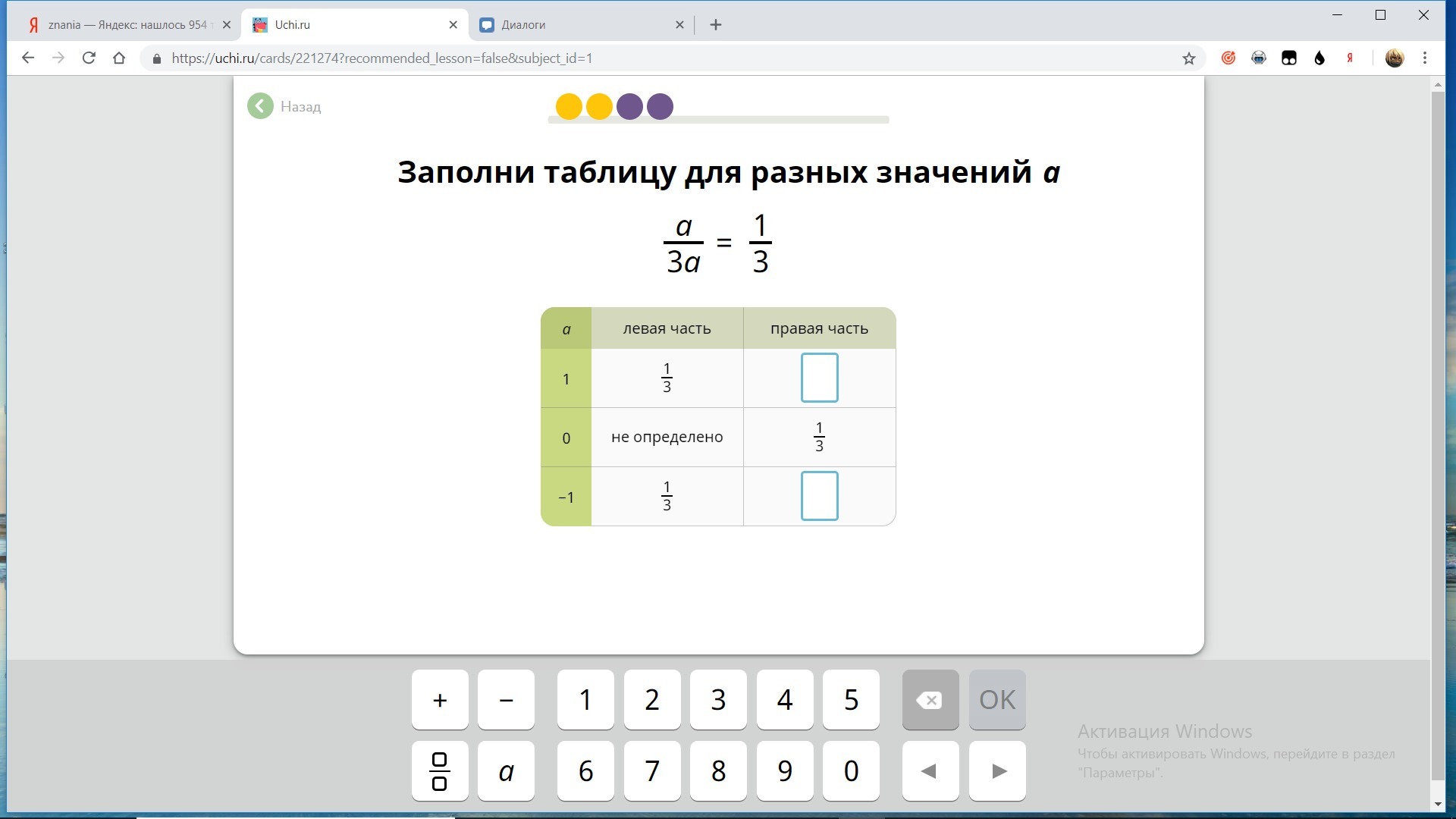1456x819 pixels.
Task: Insert a fraction using the fraction key
Action: 440,771
